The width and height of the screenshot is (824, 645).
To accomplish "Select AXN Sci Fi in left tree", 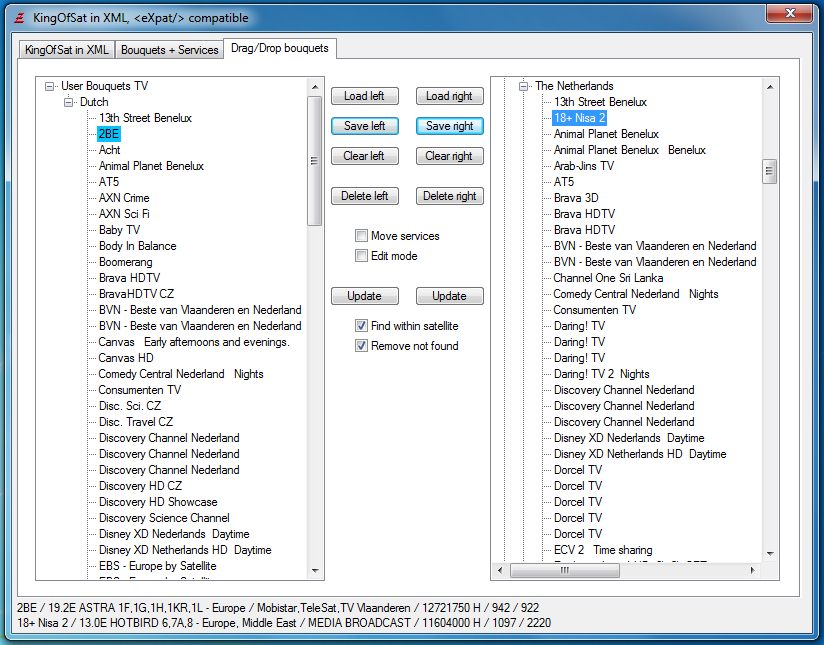I will pyautogui.click(x=124, y=214).
